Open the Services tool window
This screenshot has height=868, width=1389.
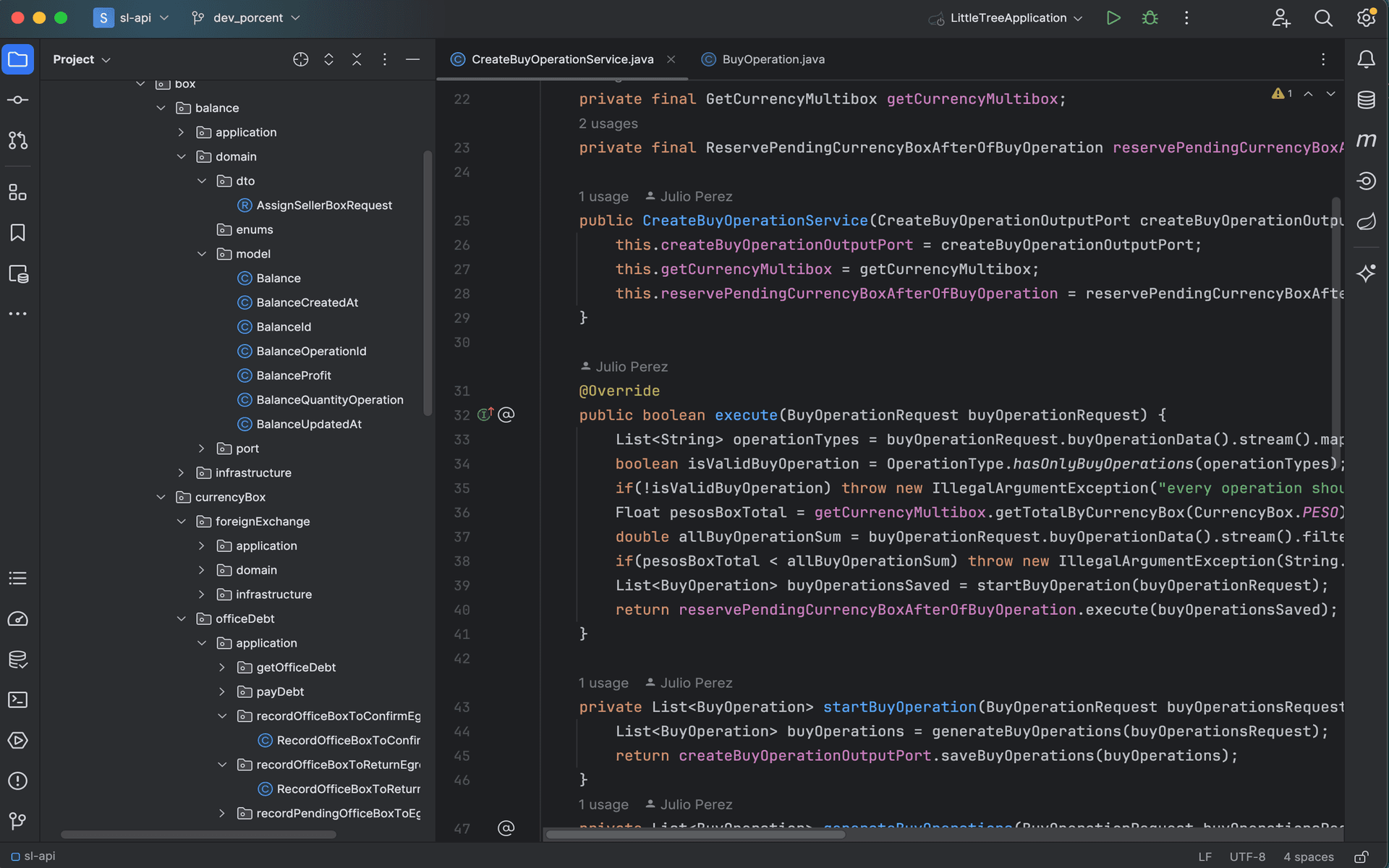pyautogui.click(x=18, y=740)
